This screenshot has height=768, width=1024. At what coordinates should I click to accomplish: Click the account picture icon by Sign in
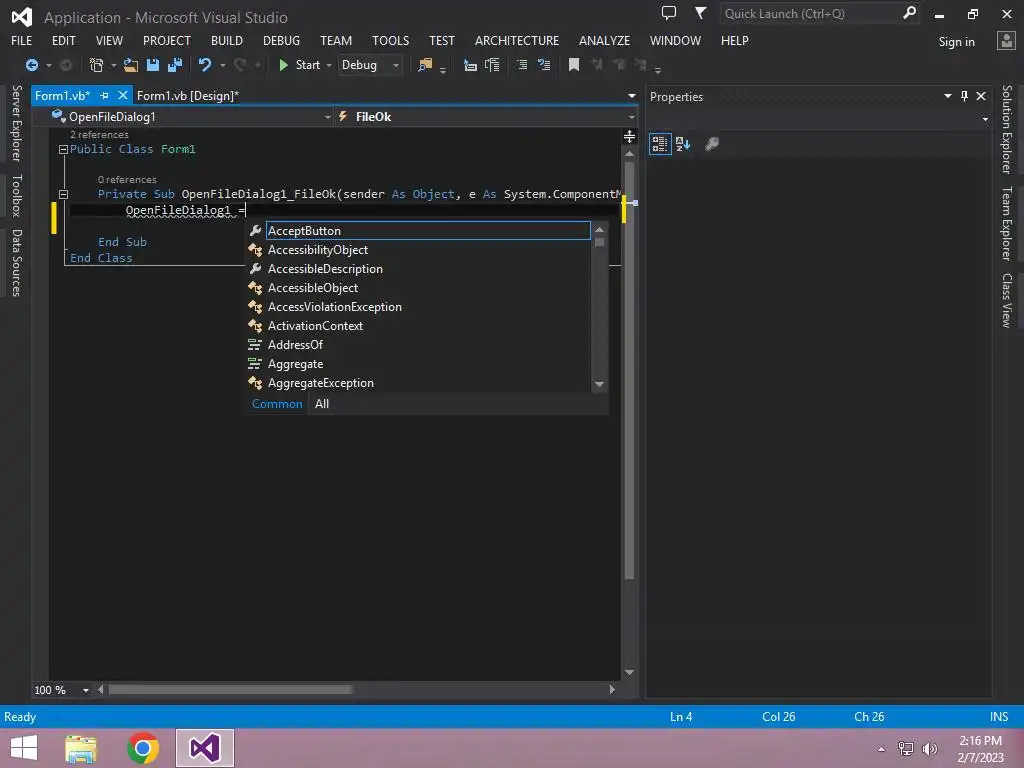(1006, 40)
